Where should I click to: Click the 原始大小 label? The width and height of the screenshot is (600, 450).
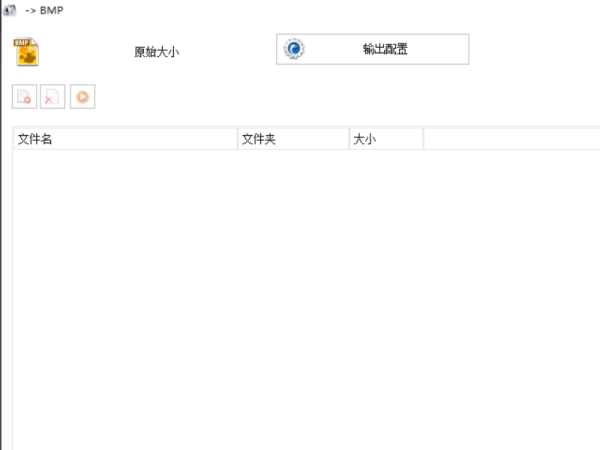[x=157, y=52]
